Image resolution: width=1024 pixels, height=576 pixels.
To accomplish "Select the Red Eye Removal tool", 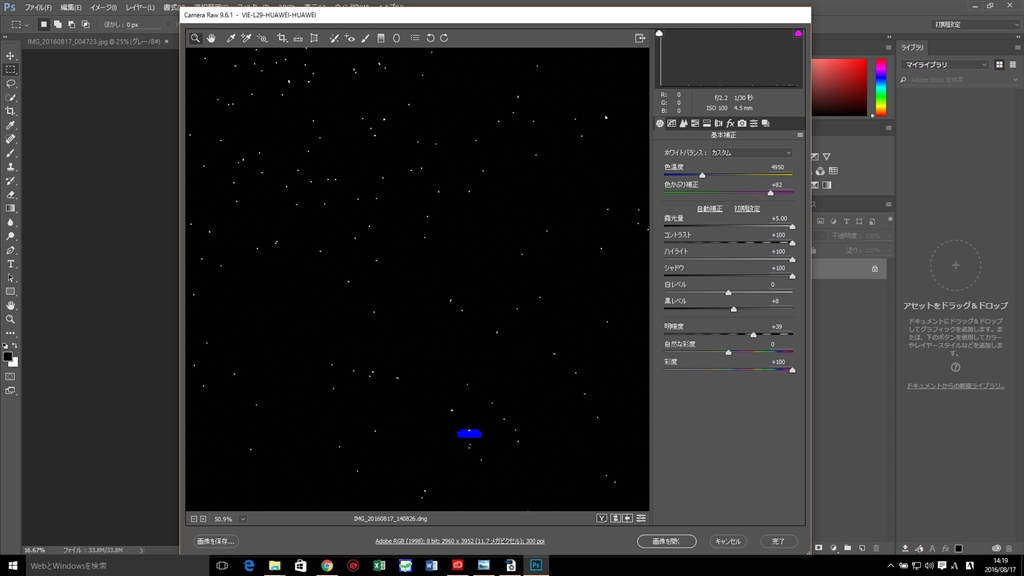I will click(x=349, y=39).
